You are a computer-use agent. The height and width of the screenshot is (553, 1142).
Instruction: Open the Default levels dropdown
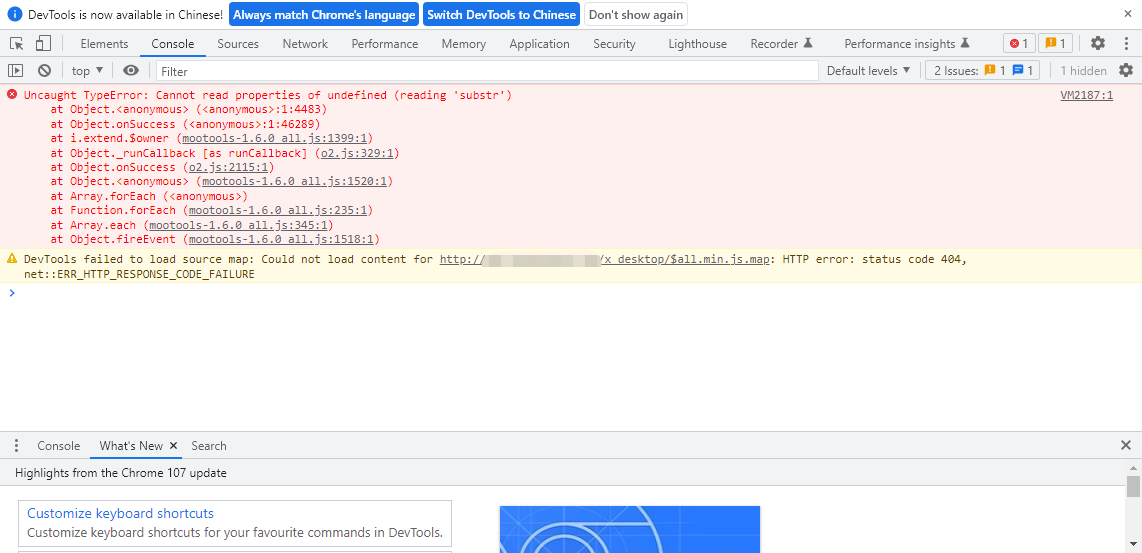click(869, 71)
